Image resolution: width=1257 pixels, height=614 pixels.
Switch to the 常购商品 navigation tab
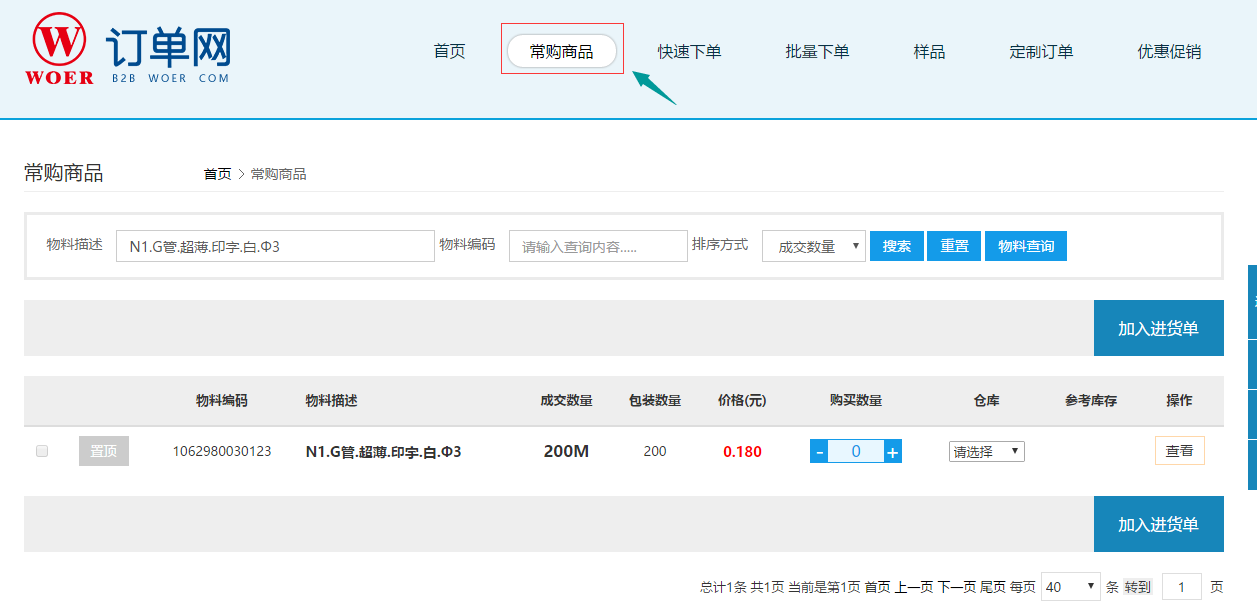pyautogui.click(x=561, y=48)
